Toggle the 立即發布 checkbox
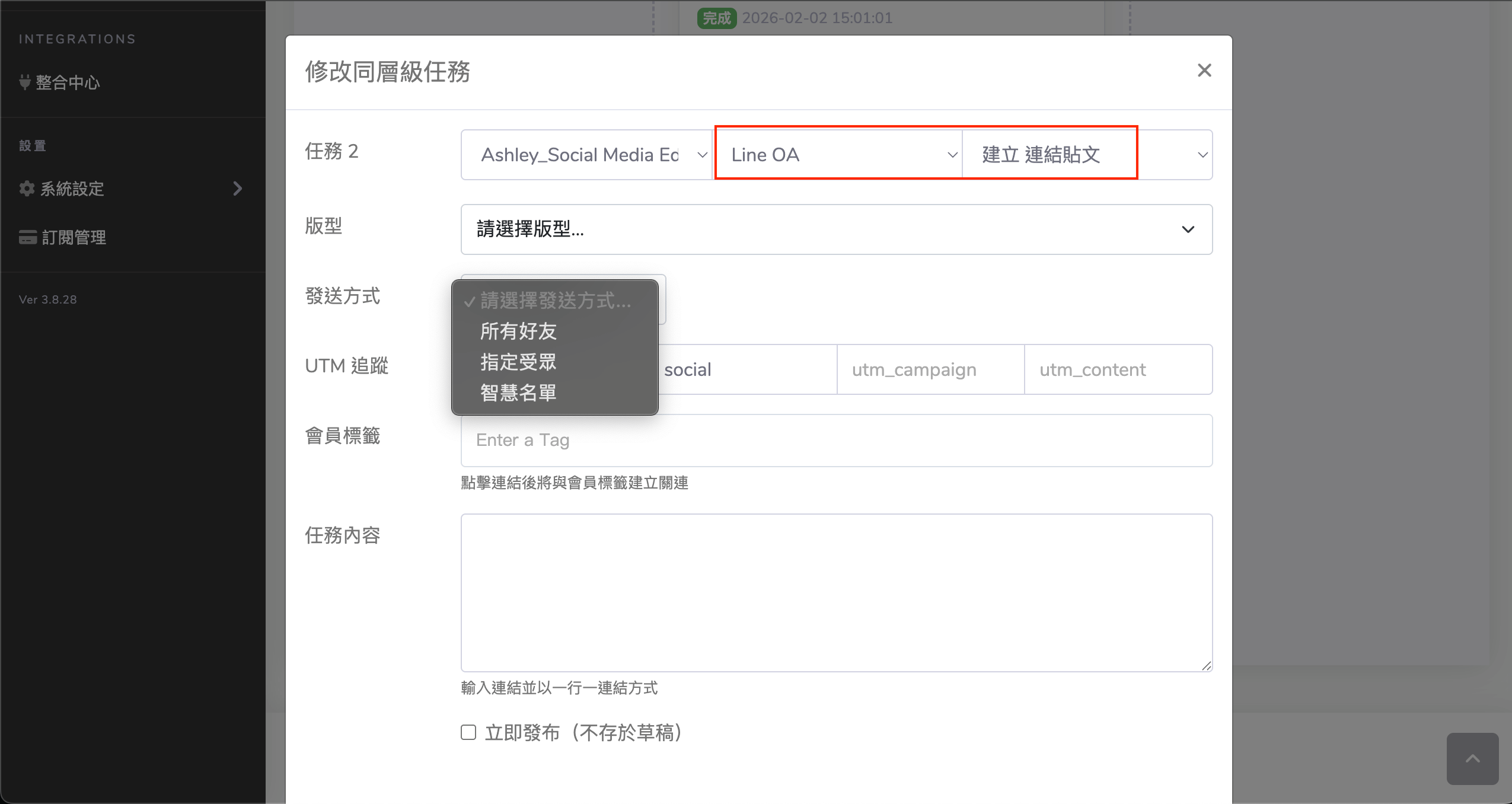The image size is (1512, 804). pyautogui.click(x=468, y=732)
